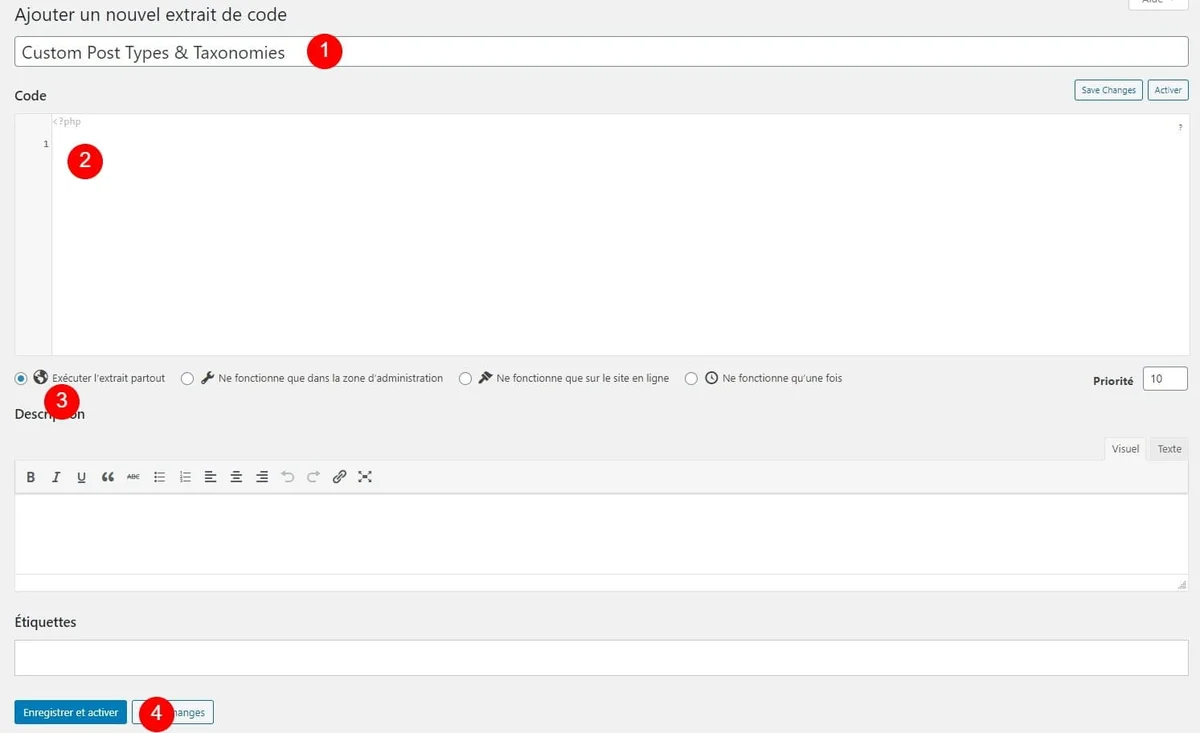This screenshot has width=1200, height=733.
Task: Click in the Priorité number field
Action: (x=1164, y=379)
